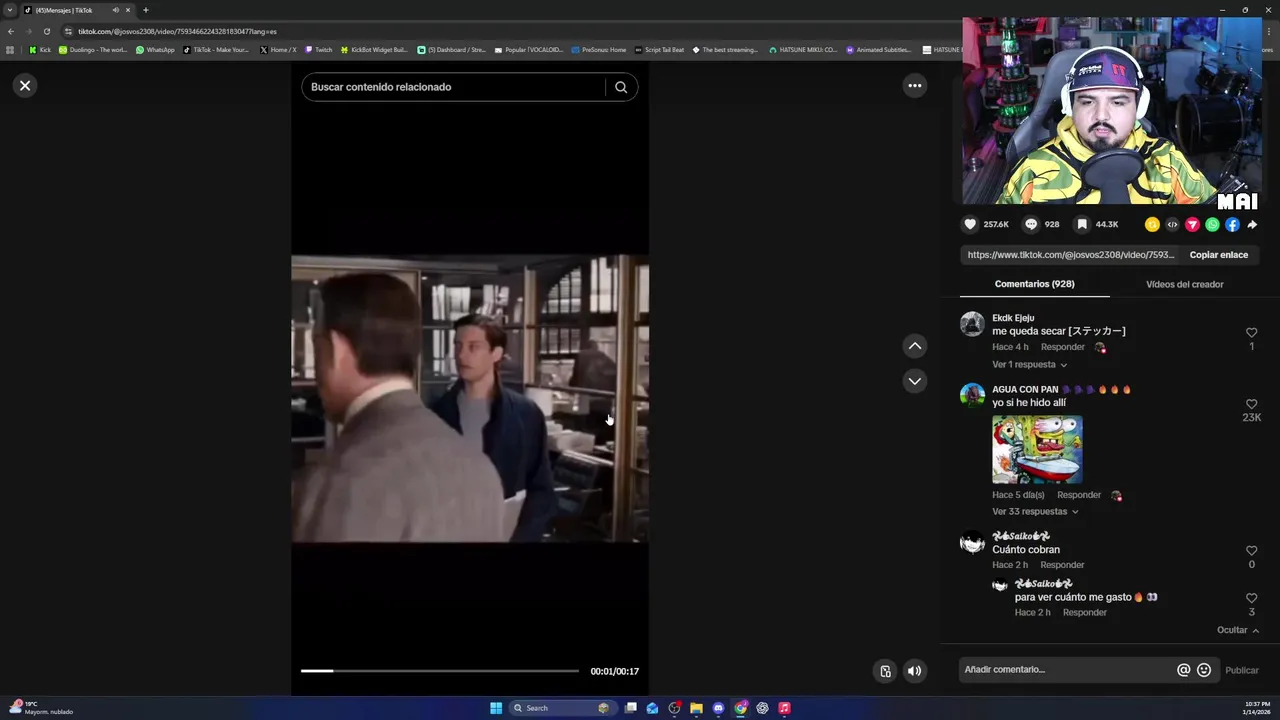This screenshot has height=720, width=1280.
Task: Open the Script Tail Beat bookmark
Action: tap(660, 50)
